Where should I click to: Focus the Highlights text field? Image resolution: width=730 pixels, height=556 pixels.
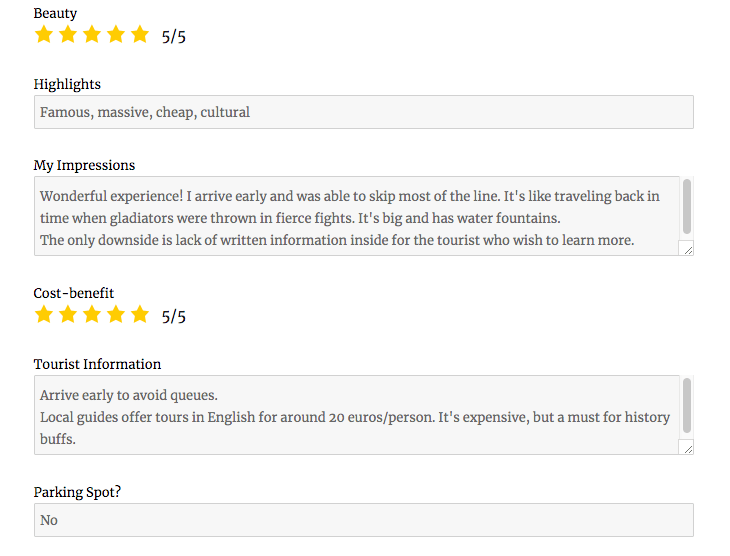[363, 112]
